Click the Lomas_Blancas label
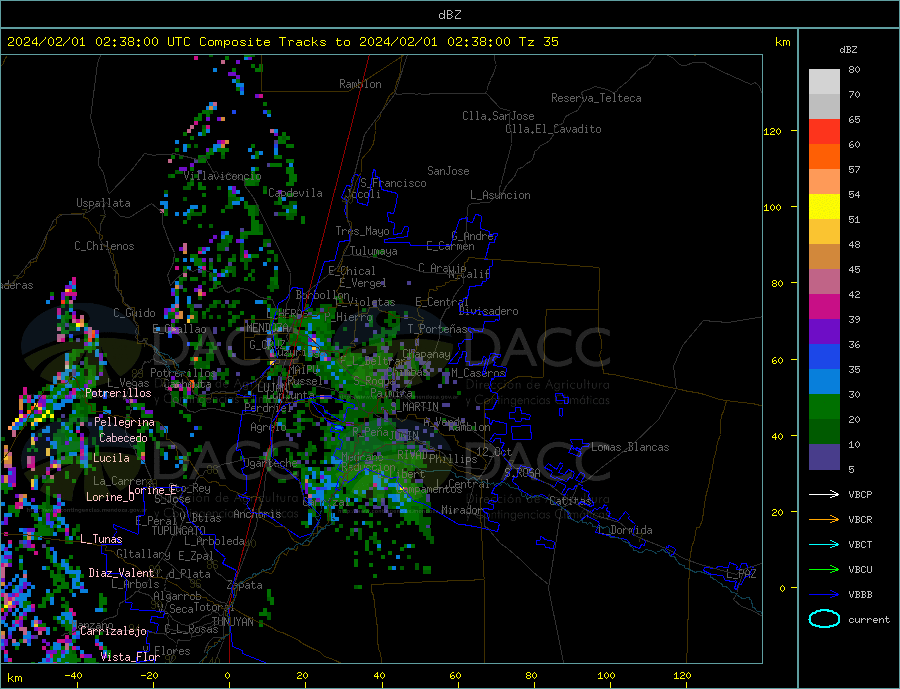The image size is (900, 689). click(630, 447)
